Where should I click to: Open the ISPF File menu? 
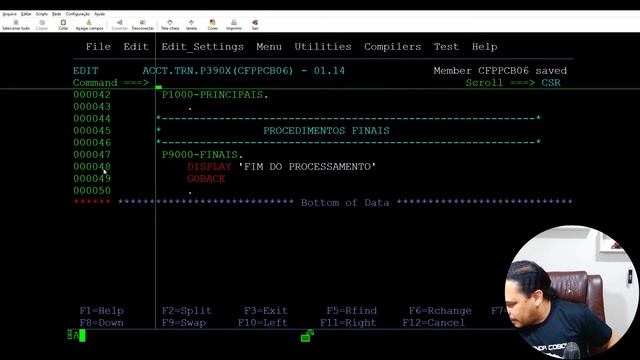98,47
